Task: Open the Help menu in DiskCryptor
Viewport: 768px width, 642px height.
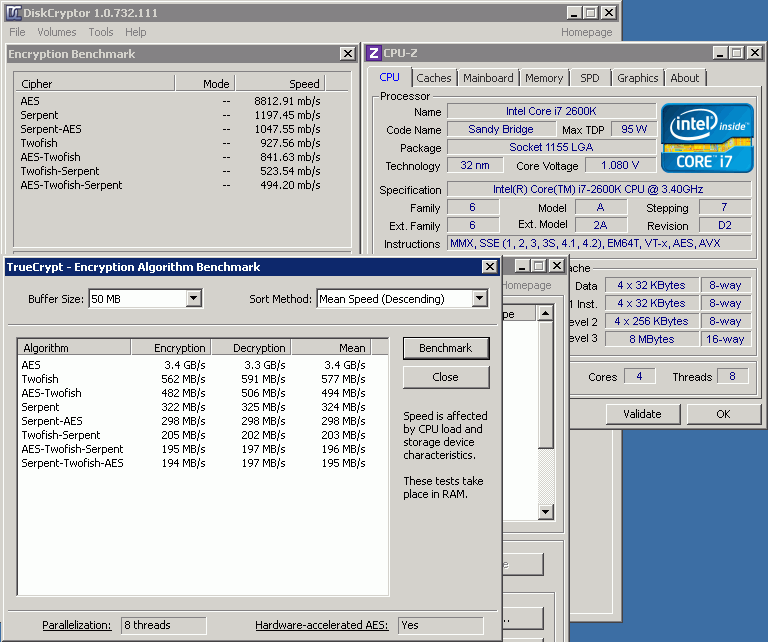Action: click(136, 32)
